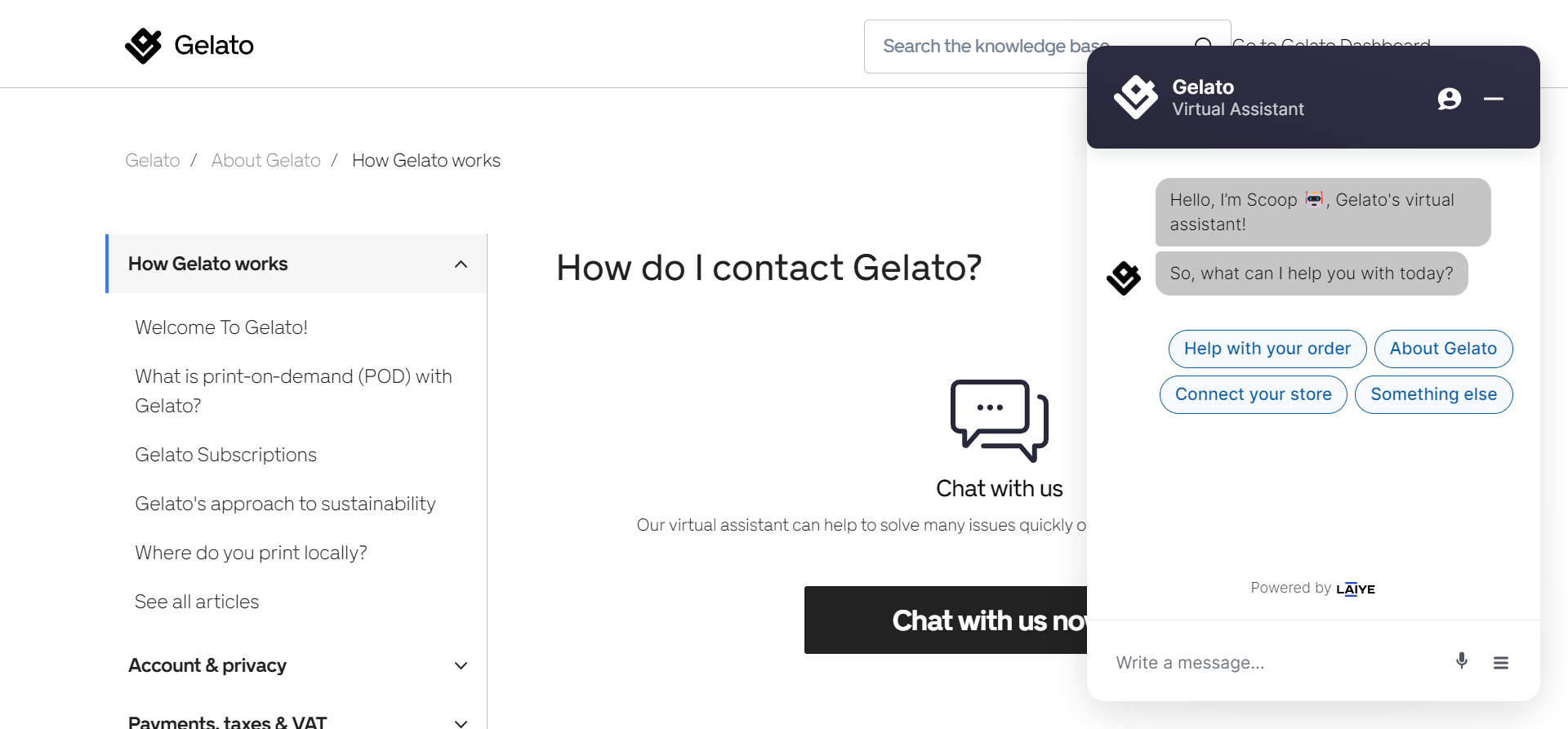Expand the Payments, taxes & VAT section
The width and height of the screenshot is (1568, 729).
pyautogui.click(x=461, y=722)
